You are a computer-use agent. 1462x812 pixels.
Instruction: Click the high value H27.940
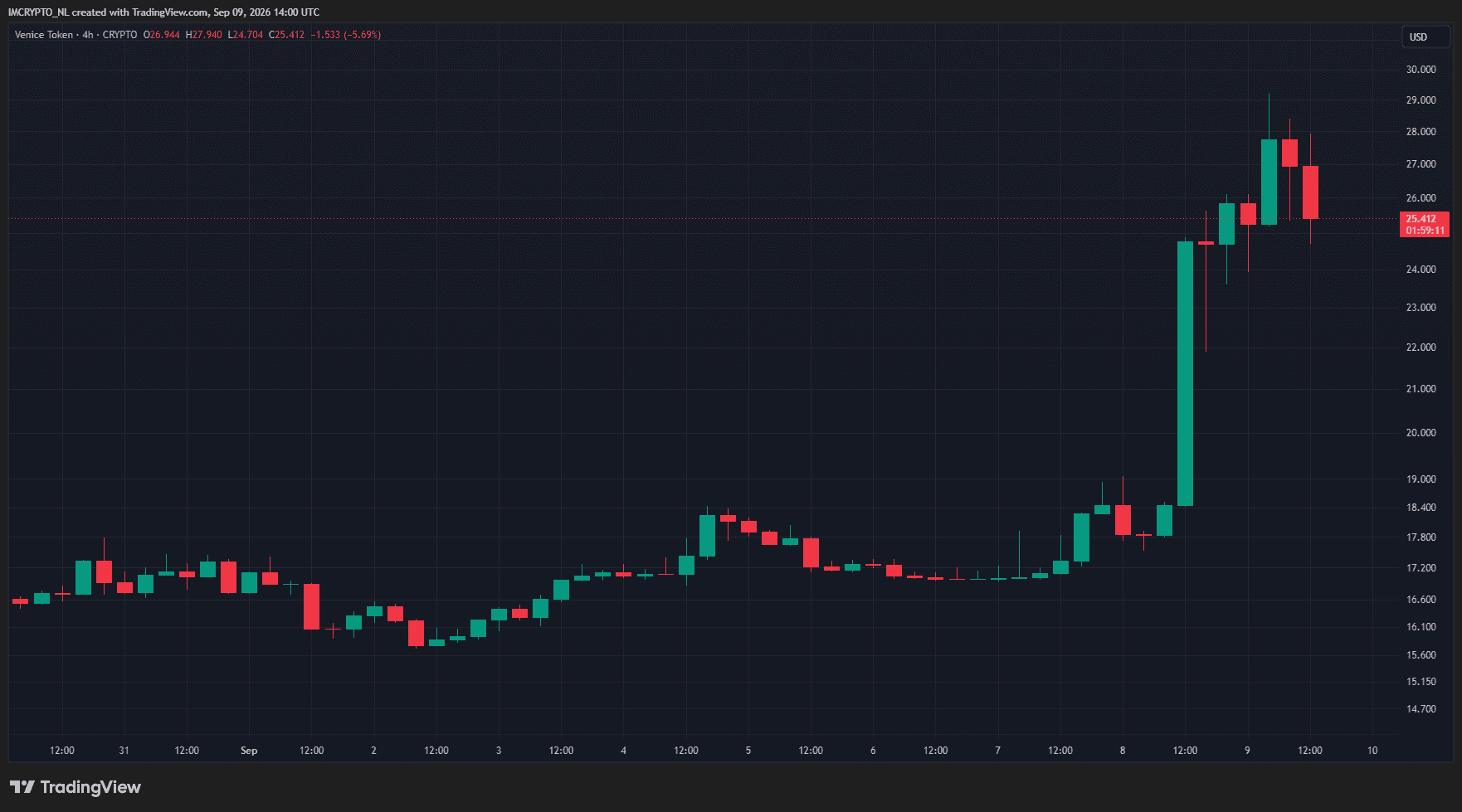tap(204, 35)
